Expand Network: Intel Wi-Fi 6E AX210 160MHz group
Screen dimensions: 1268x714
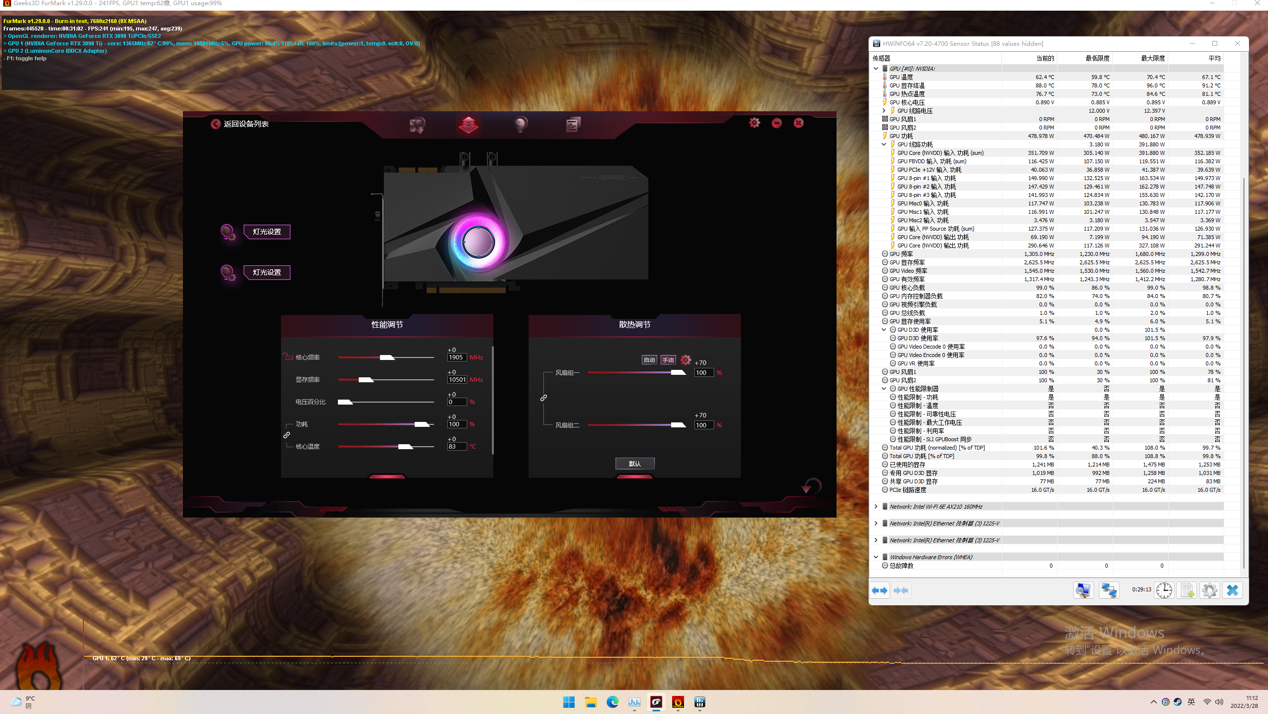tap(876, 507)
